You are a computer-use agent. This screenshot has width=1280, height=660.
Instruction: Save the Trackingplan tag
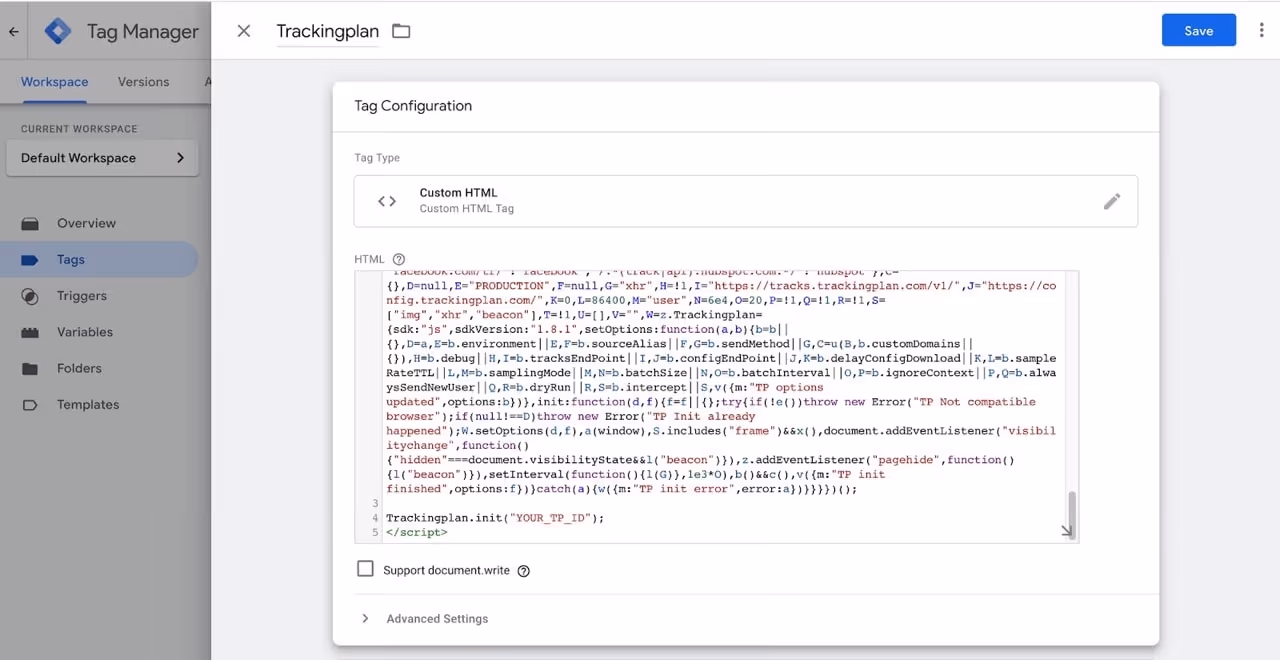(x=1198, y=30)
